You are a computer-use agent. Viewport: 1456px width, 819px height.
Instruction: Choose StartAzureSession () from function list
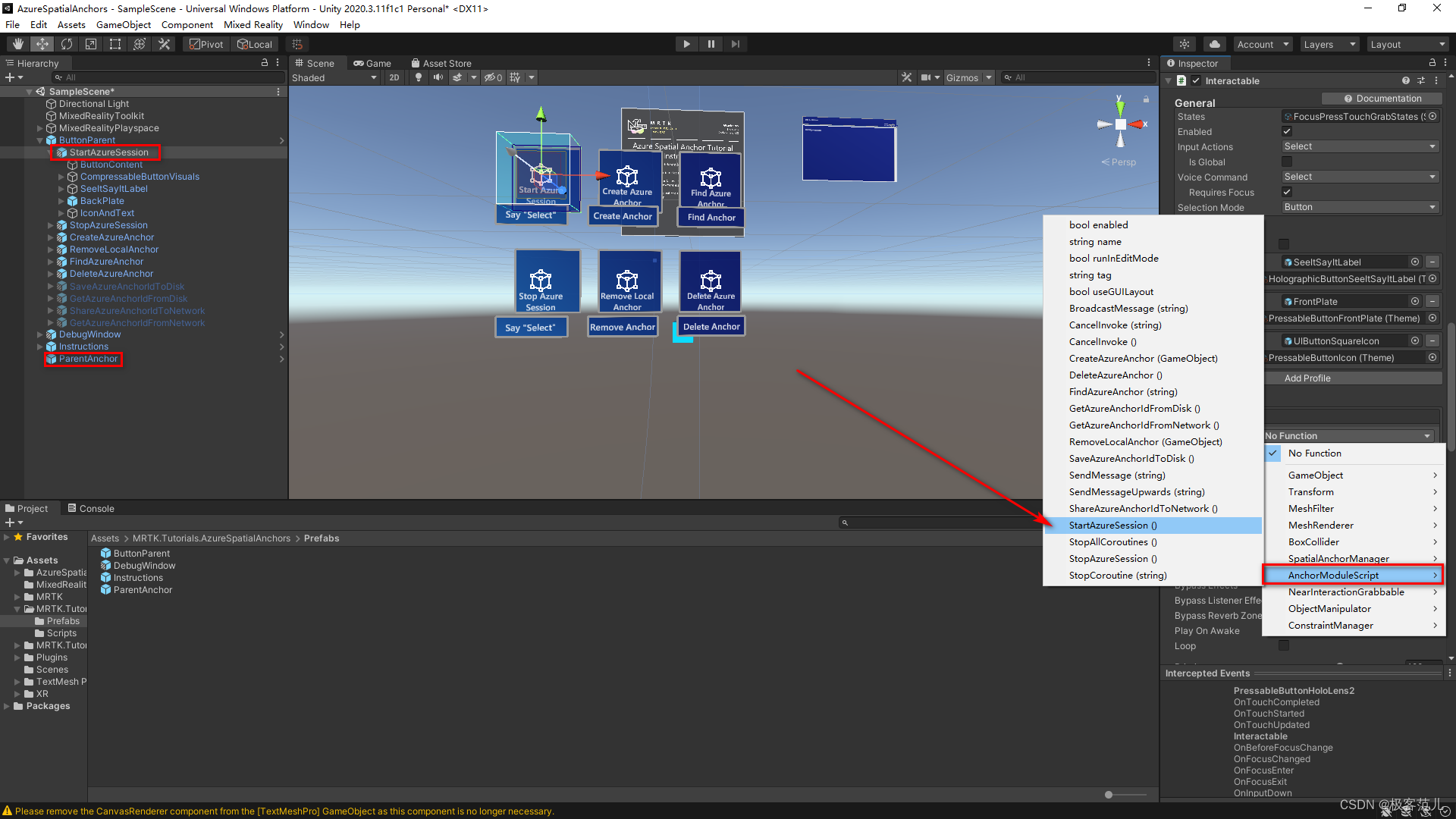pos(1112,526)
